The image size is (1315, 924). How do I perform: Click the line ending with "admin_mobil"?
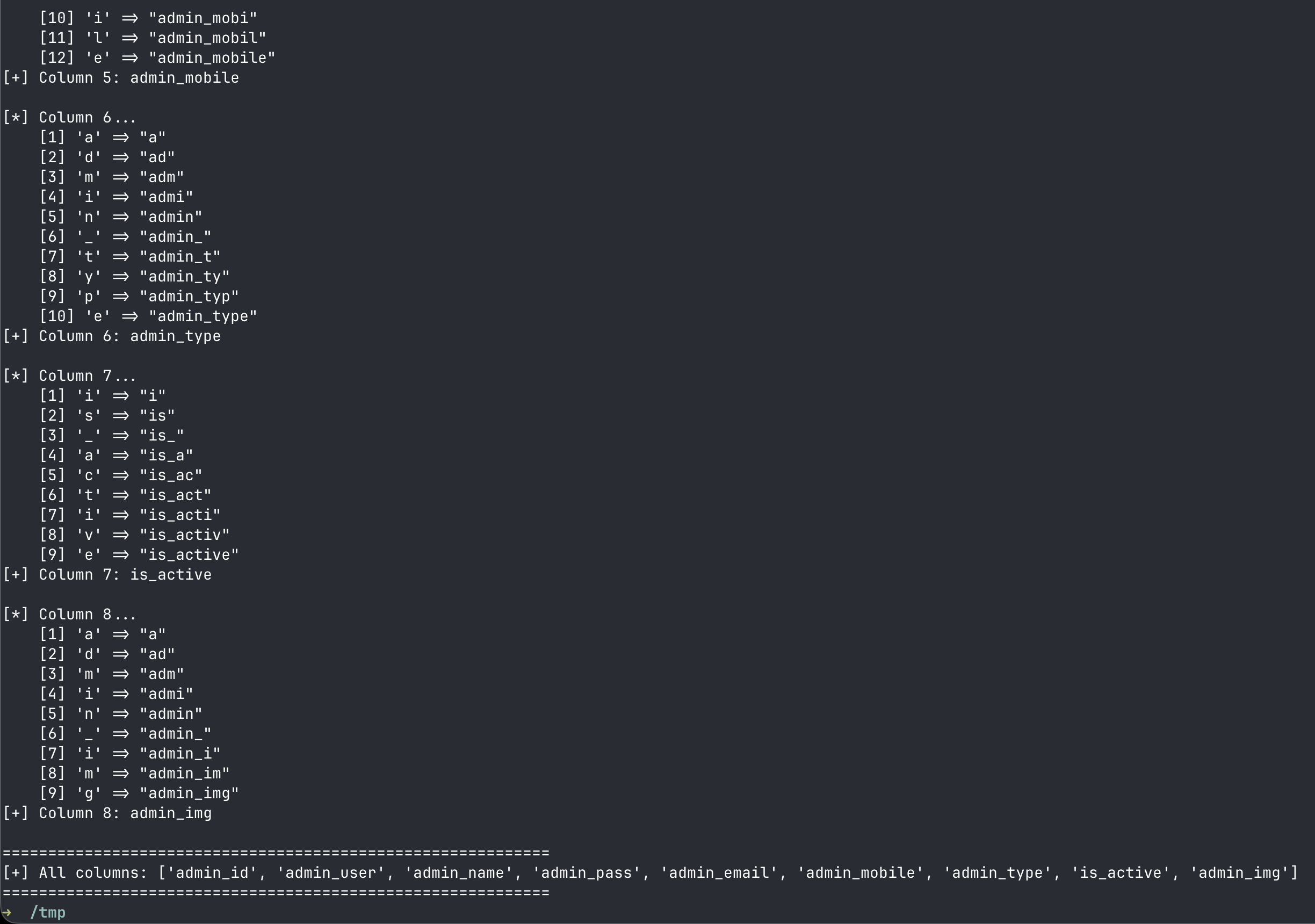[153, 38]
